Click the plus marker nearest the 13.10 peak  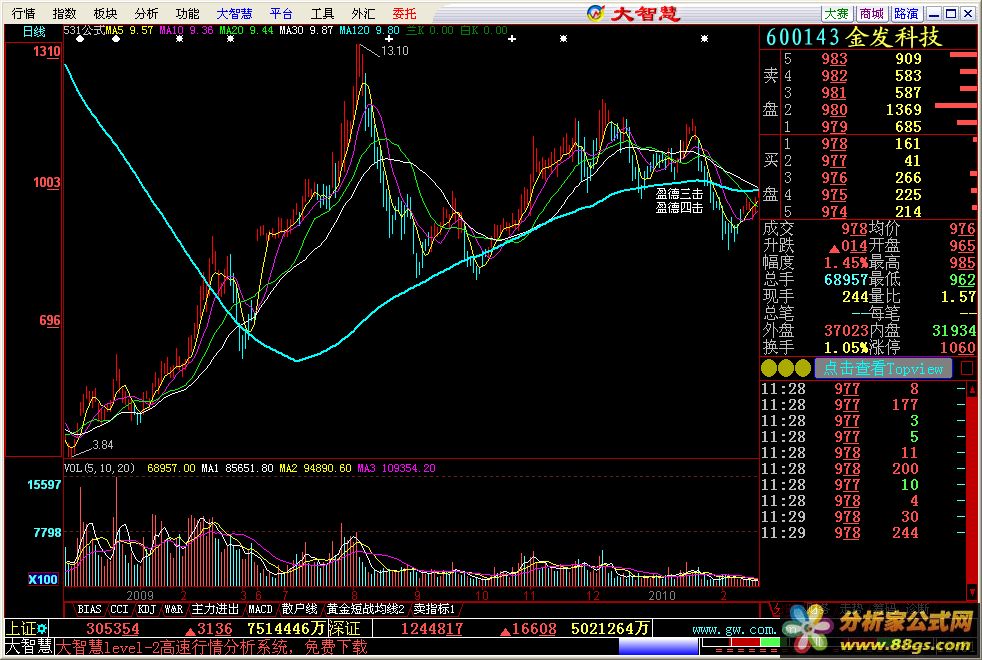click(388, 39)
